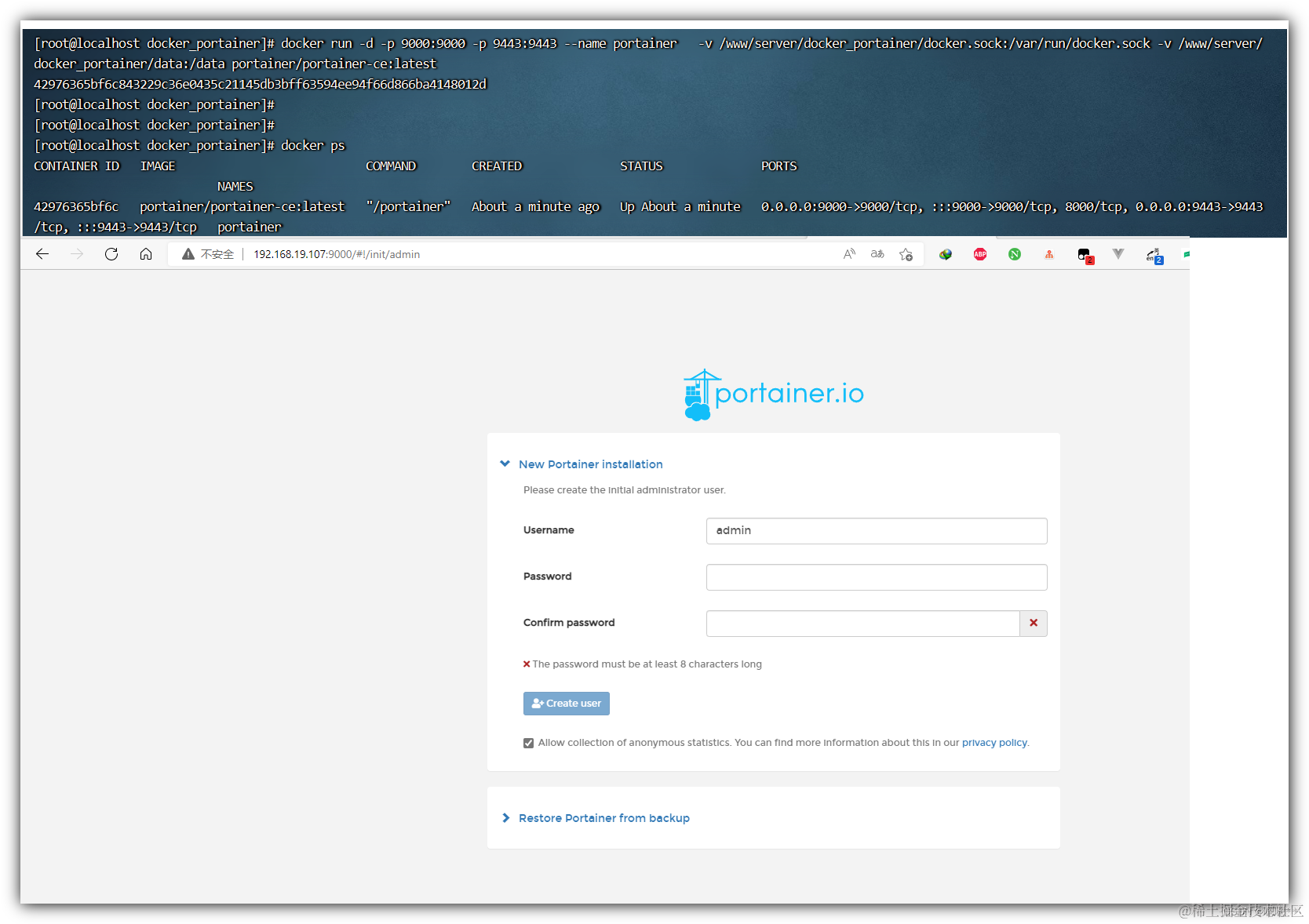Viewport: 1309px width, 924px height.
Task: Click the New Portainer installation heading
Action: pos(591,464)
